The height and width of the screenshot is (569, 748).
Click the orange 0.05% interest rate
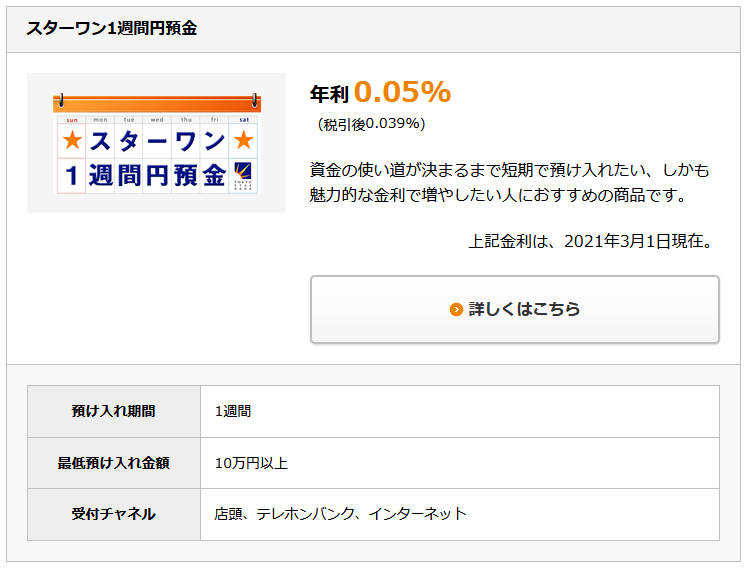click(x=402, y=92)
